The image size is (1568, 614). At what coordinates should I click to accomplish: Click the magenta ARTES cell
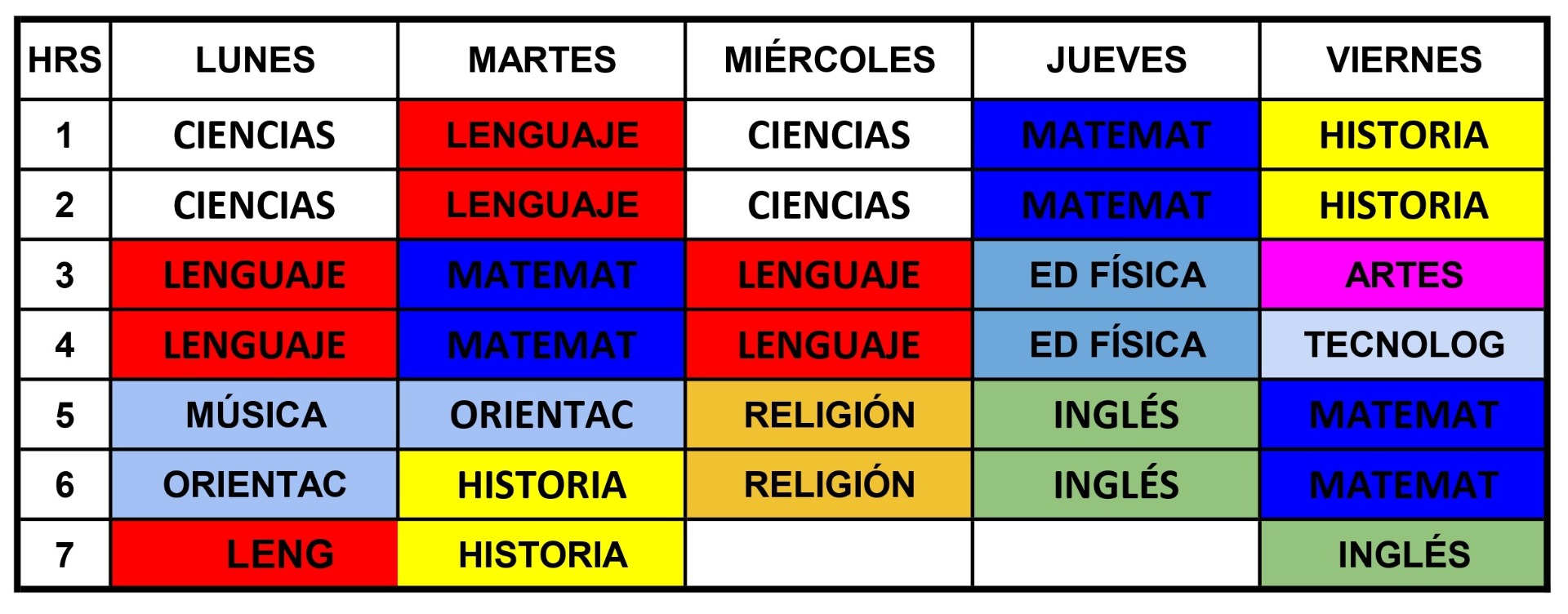(x=1403, y=275)
